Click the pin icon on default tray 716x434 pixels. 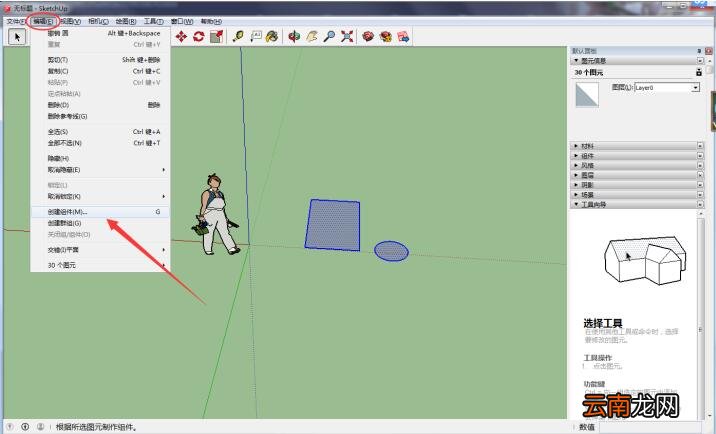click(x=699, y=51)
